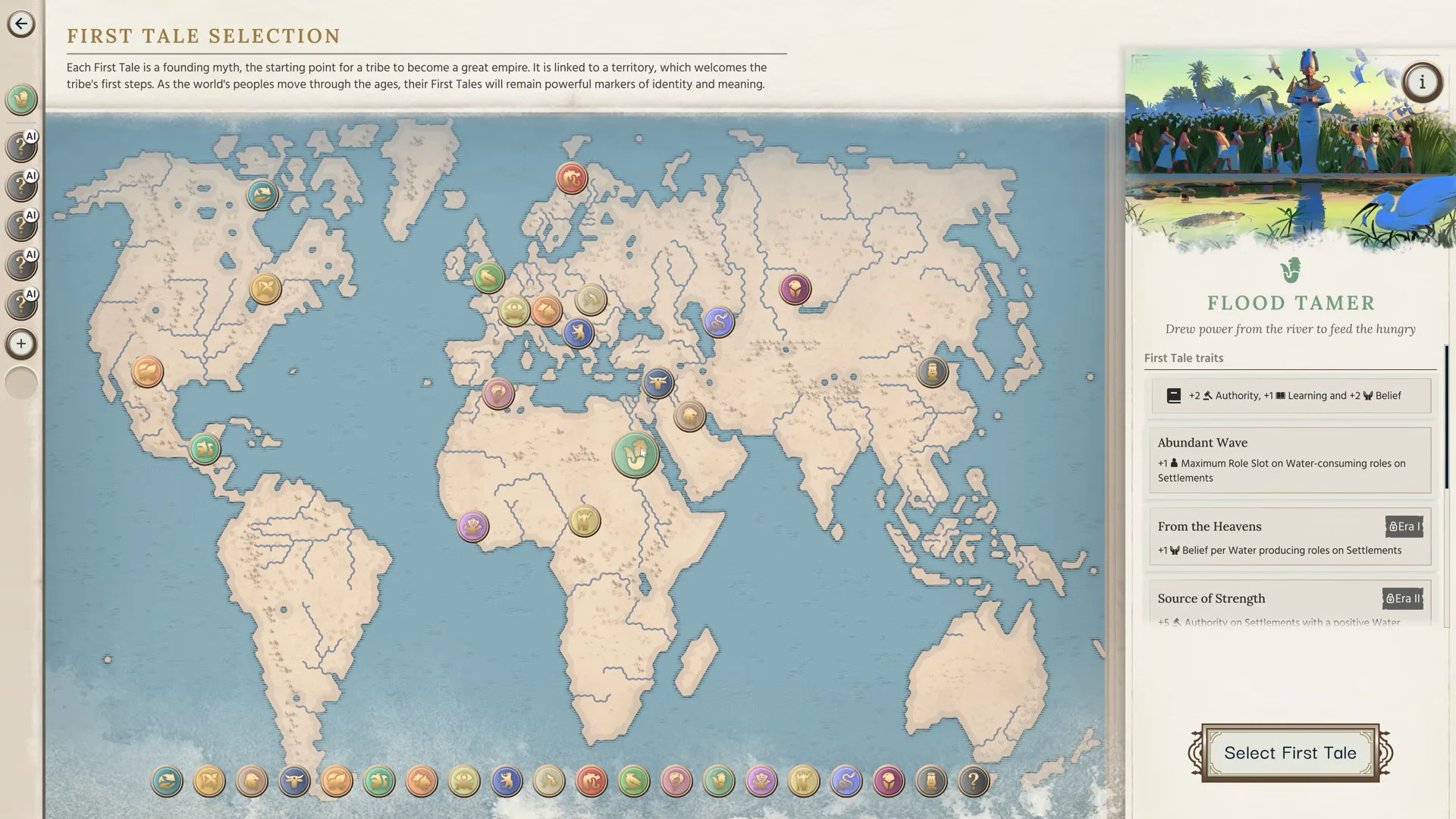The image size is (1456, 819).
Task: Add a new player with the plus button
Action: point(21,344)
